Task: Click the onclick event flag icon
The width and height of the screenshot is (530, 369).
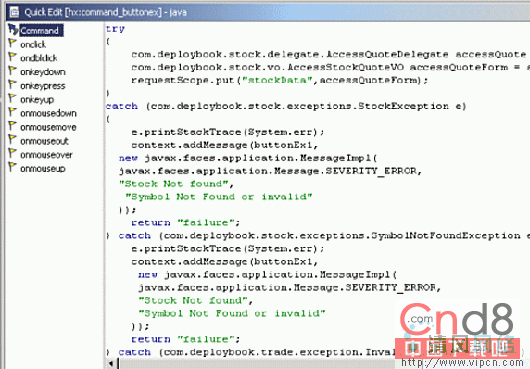Action: (12, 43)
